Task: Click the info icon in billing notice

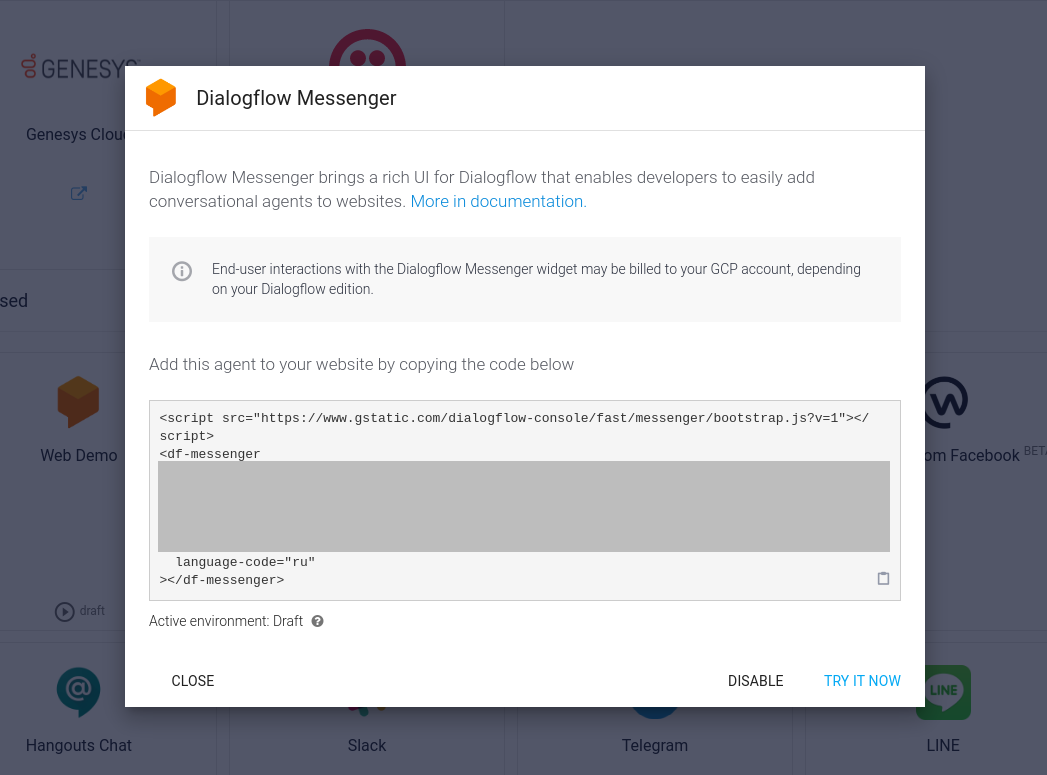Action: (x=182, y=271)
